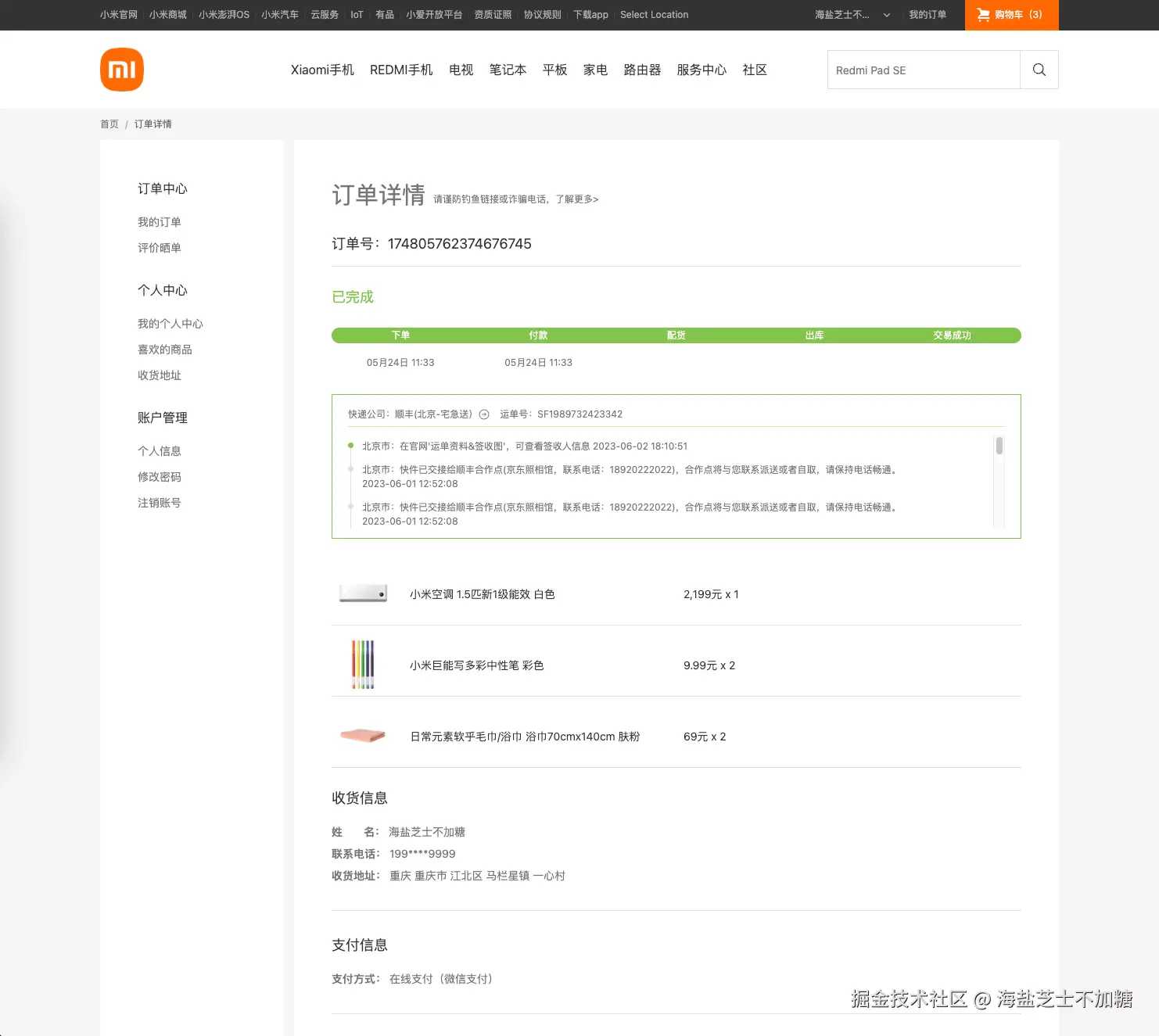Screen dimensions: 1159x1036
Task: Click the 重庆 江北区 delivery address
Action: [477, 876]
